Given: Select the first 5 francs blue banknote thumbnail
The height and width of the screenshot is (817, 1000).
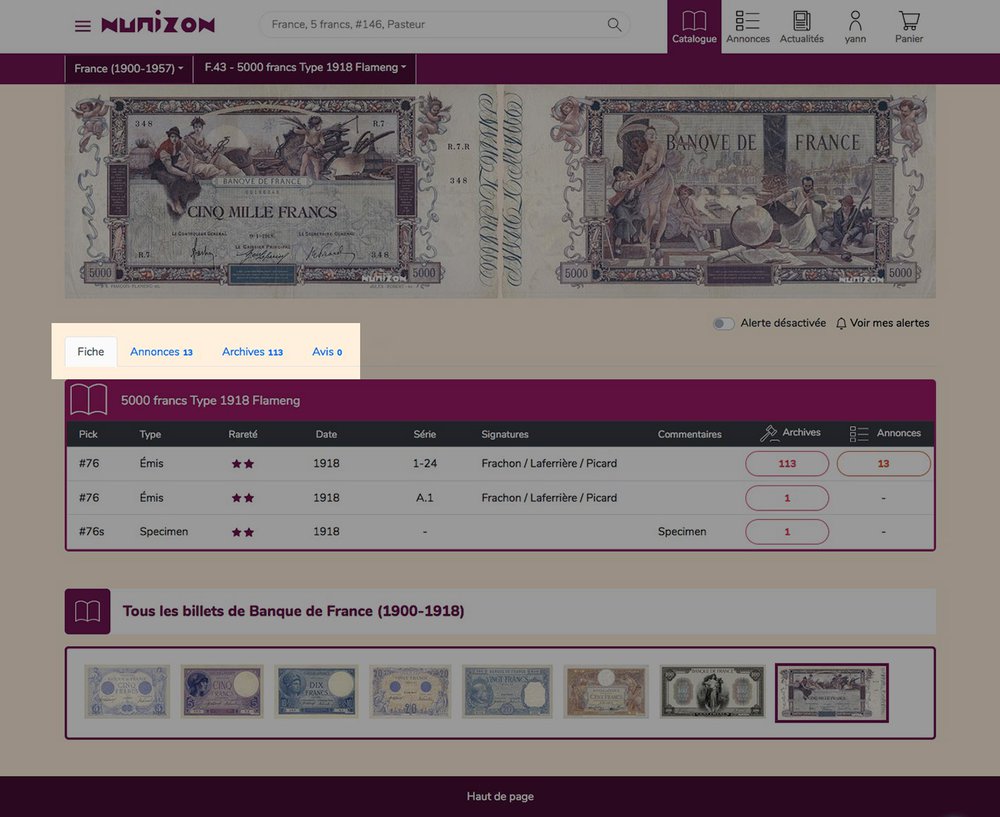Looking at the screenshot, I should pyautogui.click(x=128, y=691).
